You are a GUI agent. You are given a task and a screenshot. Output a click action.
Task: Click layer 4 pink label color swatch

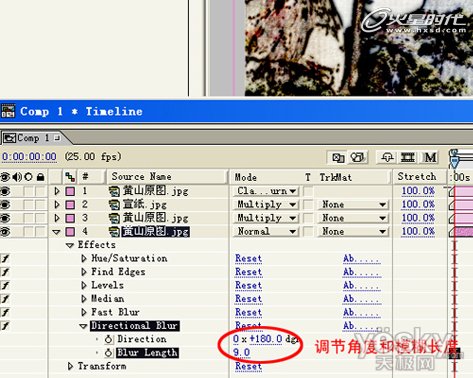[70, 231]
